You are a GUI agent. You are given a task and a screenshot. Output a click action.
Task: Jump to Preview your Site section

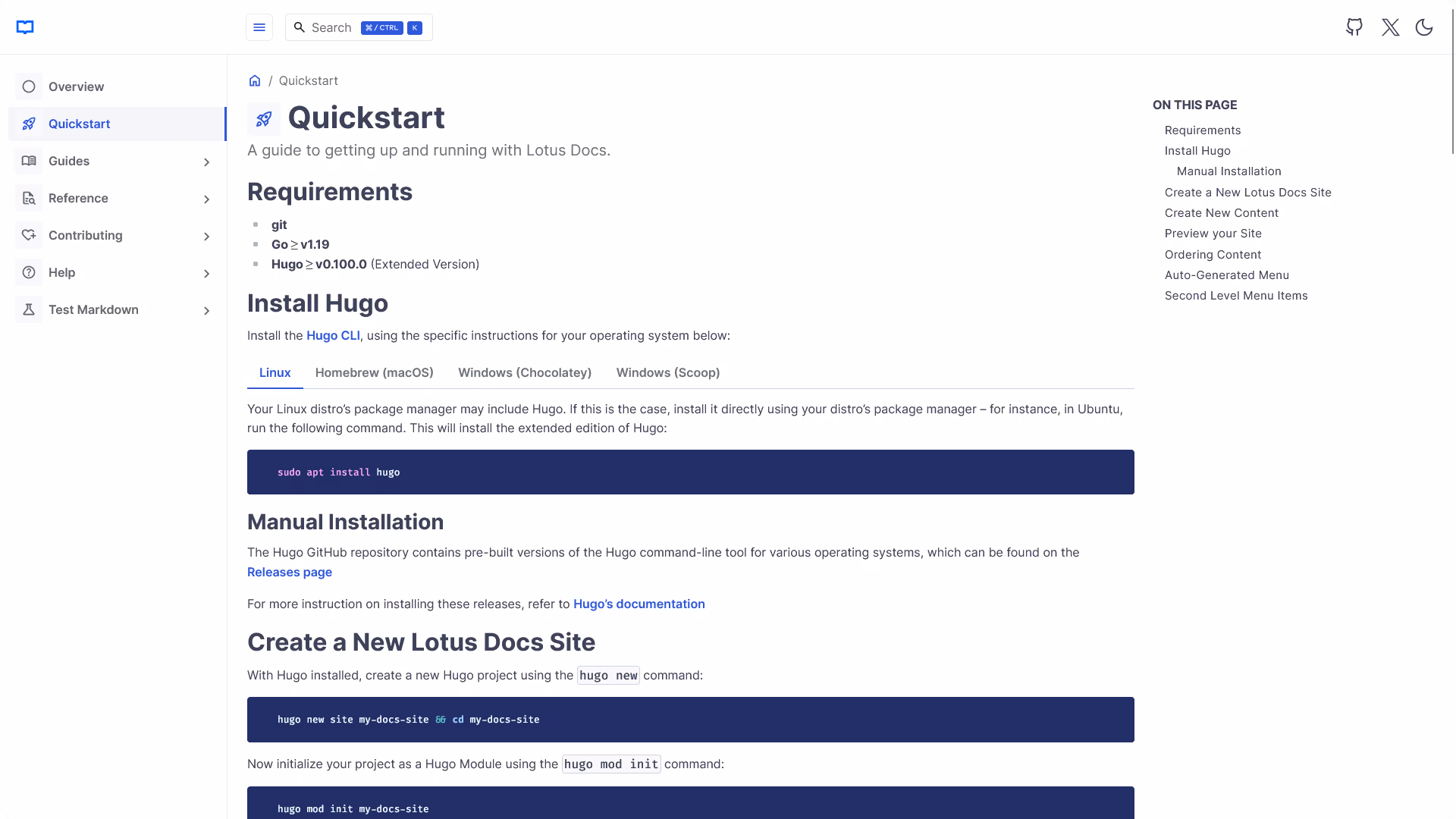tap(1213, 234)
